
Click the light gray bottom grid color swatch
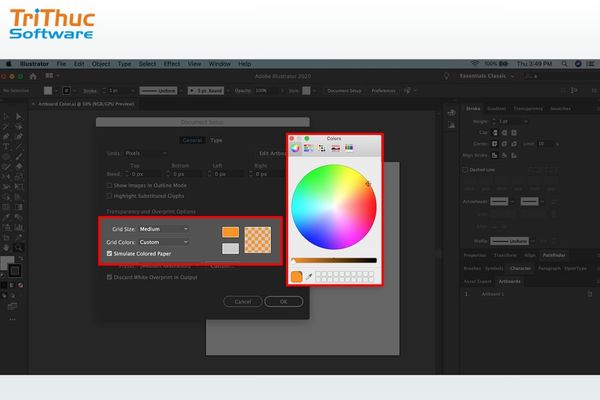tap(230, 249)
